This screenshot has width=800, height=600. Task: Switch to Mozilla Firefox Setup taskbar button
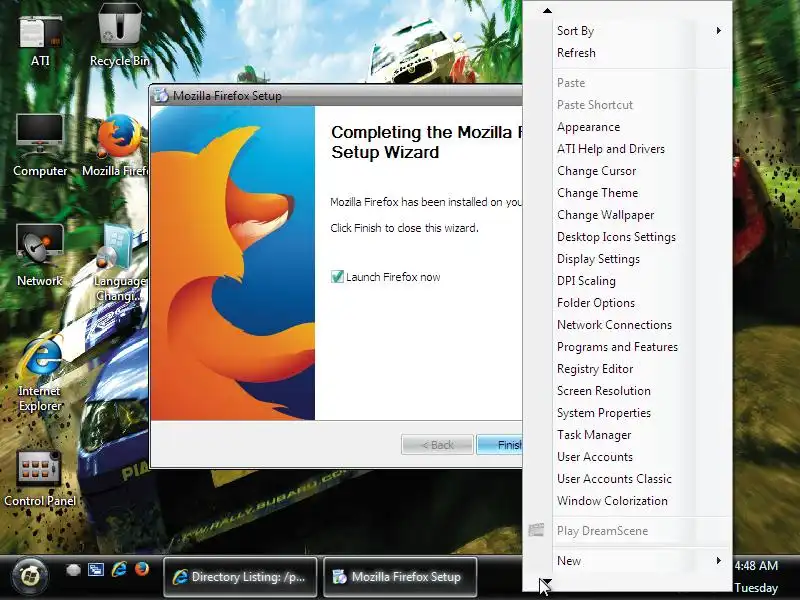point(400,577)
